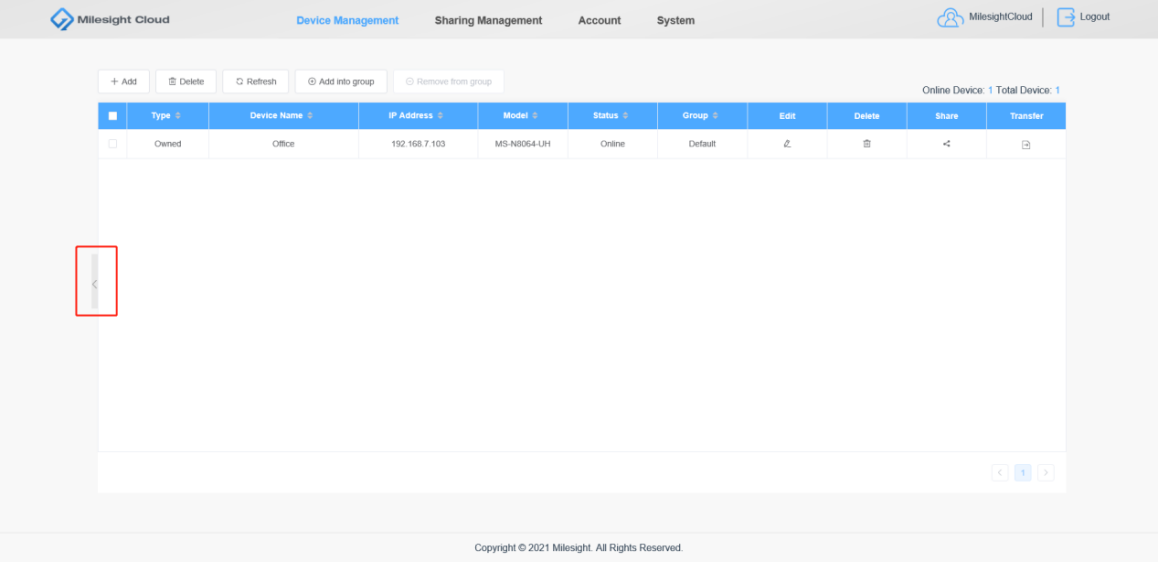Viewport: 1158px width, 562px height.
Task: Open the Account tab
Action: coord(600,21)
